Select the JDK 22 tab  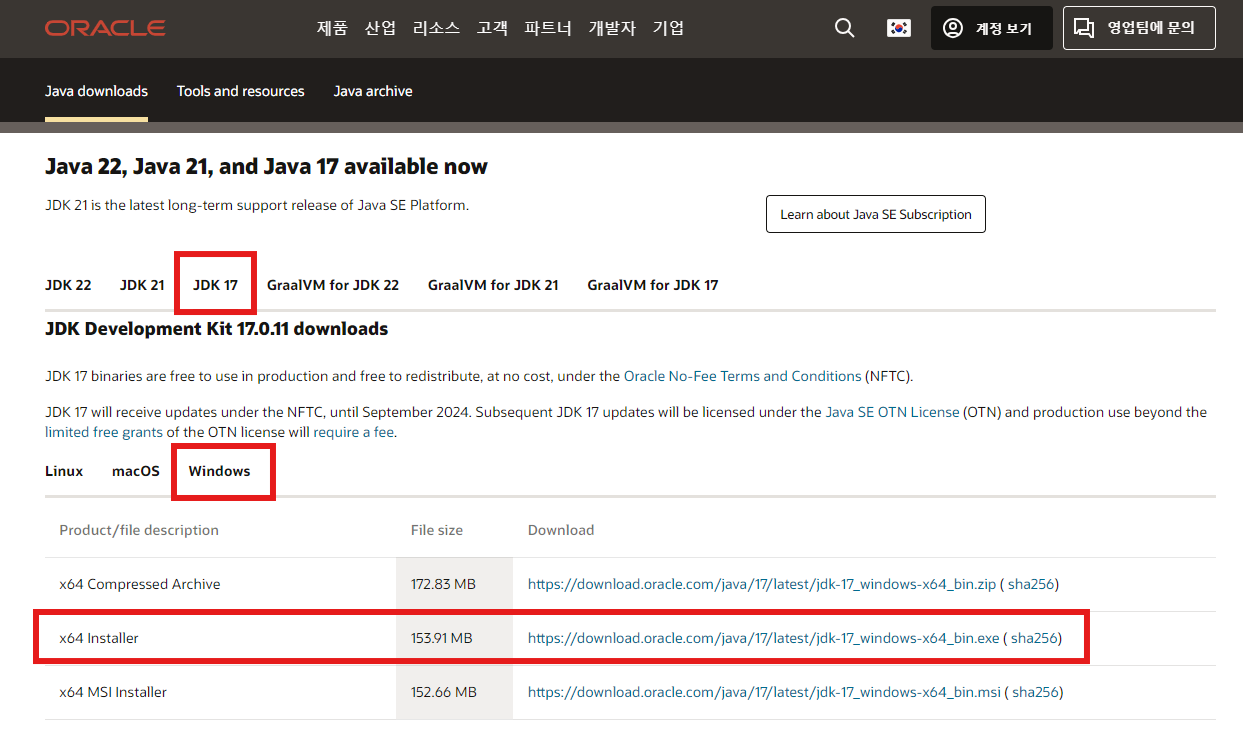[68, 285]
